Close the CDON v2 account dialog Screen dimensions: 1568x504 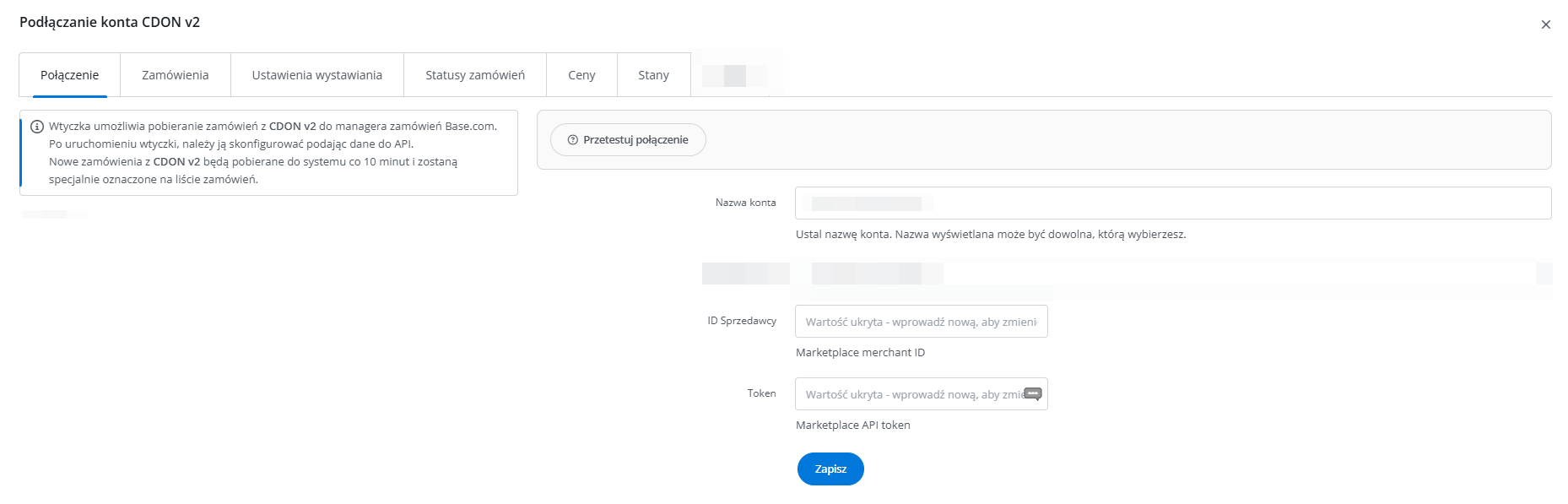click(1545, 24)
